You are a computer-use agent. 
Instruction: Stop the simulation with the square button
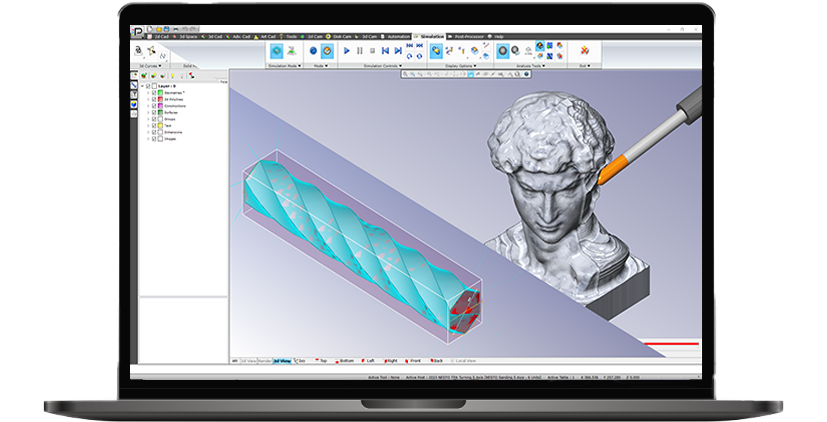click(372, 51)
